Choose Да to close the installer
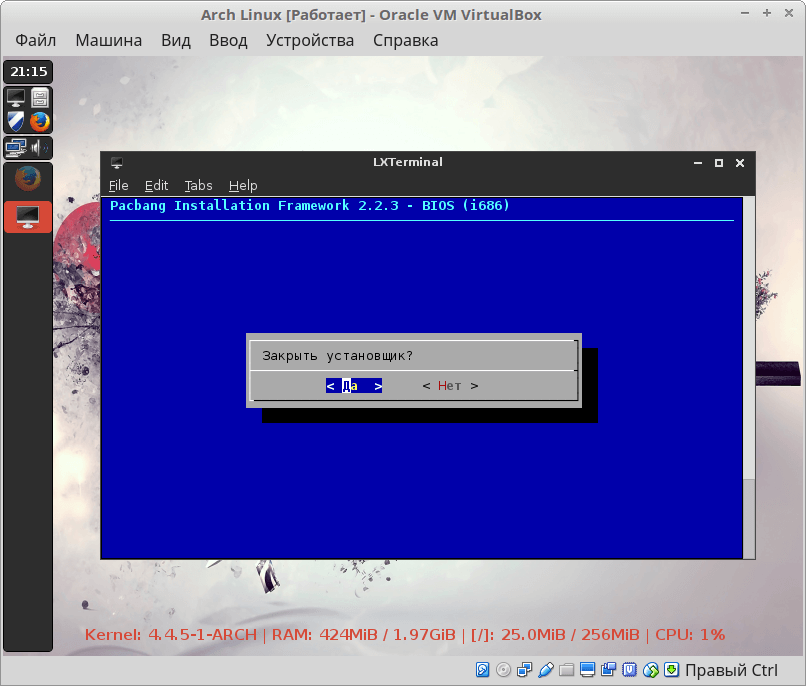Viewport: 806px width, 686px height. 354,386
